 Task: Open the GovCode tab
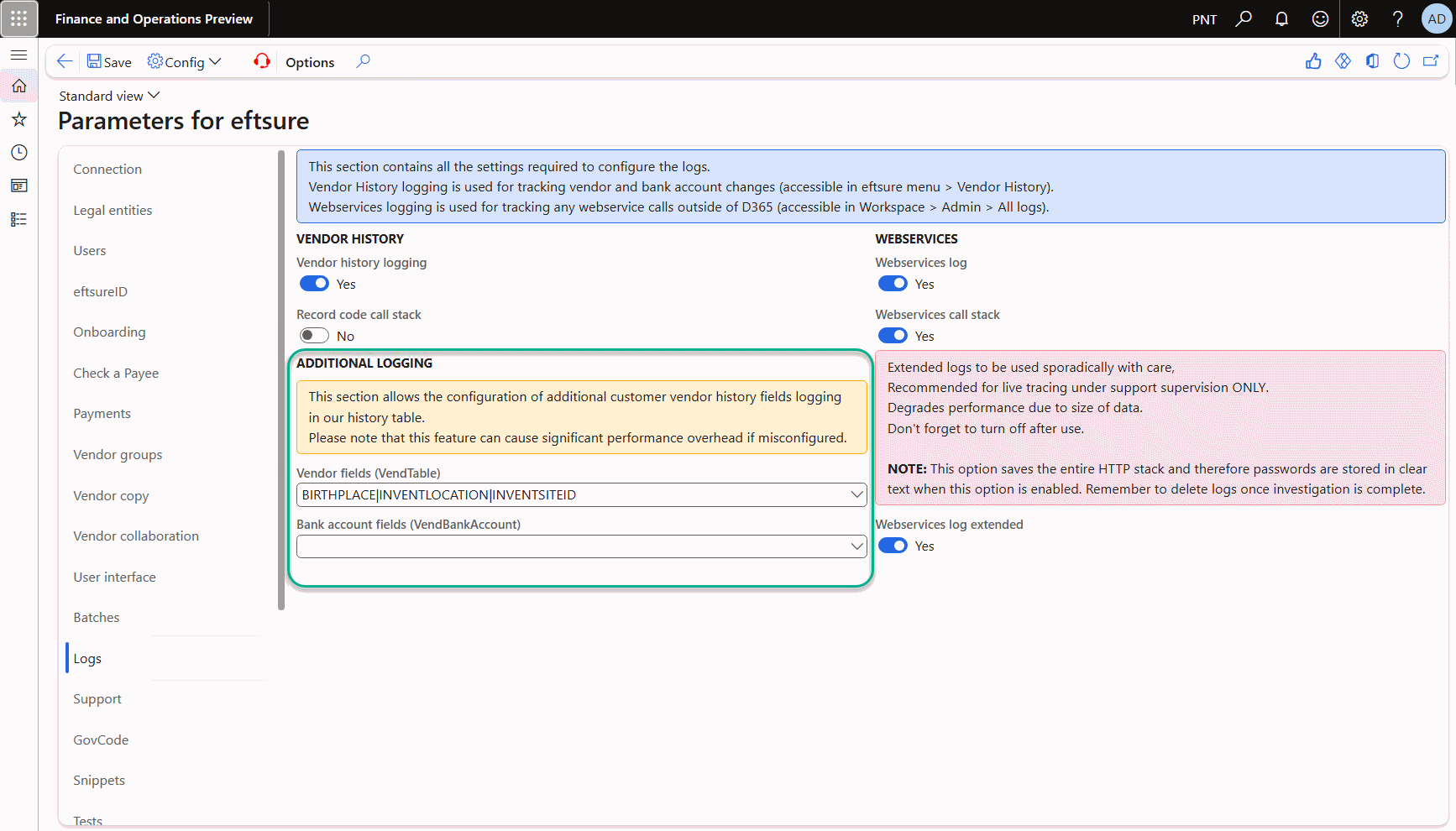[101, 740]
